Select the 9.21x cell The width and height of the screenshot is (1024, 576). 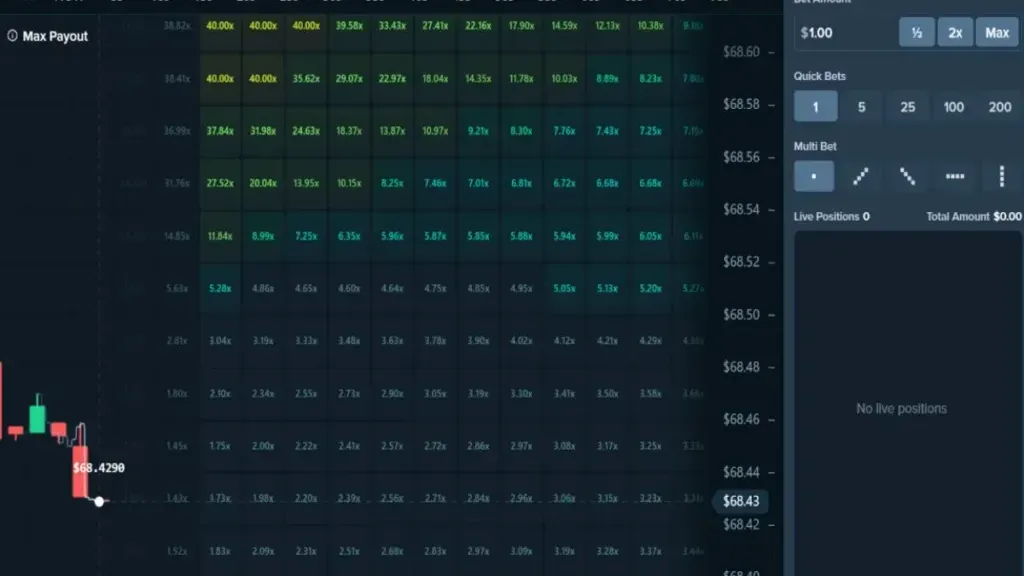[479, 131]
